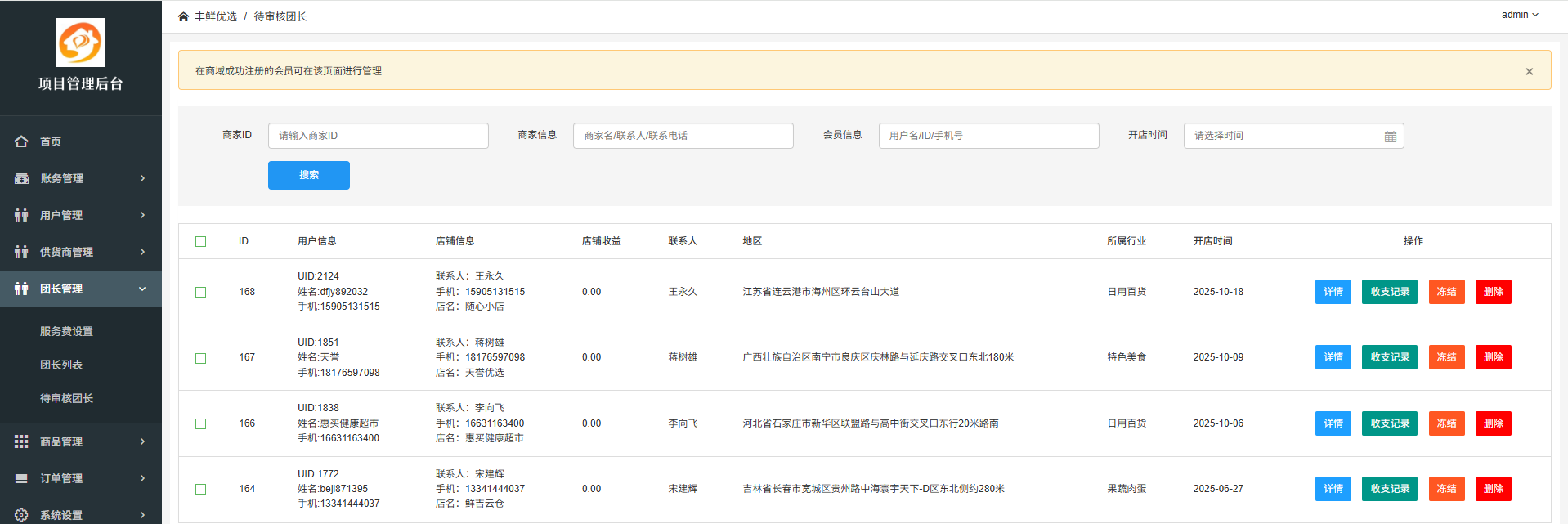Click 删除 for ID 168
This screenshot has height=524, width=1568.
point(1494,292)
